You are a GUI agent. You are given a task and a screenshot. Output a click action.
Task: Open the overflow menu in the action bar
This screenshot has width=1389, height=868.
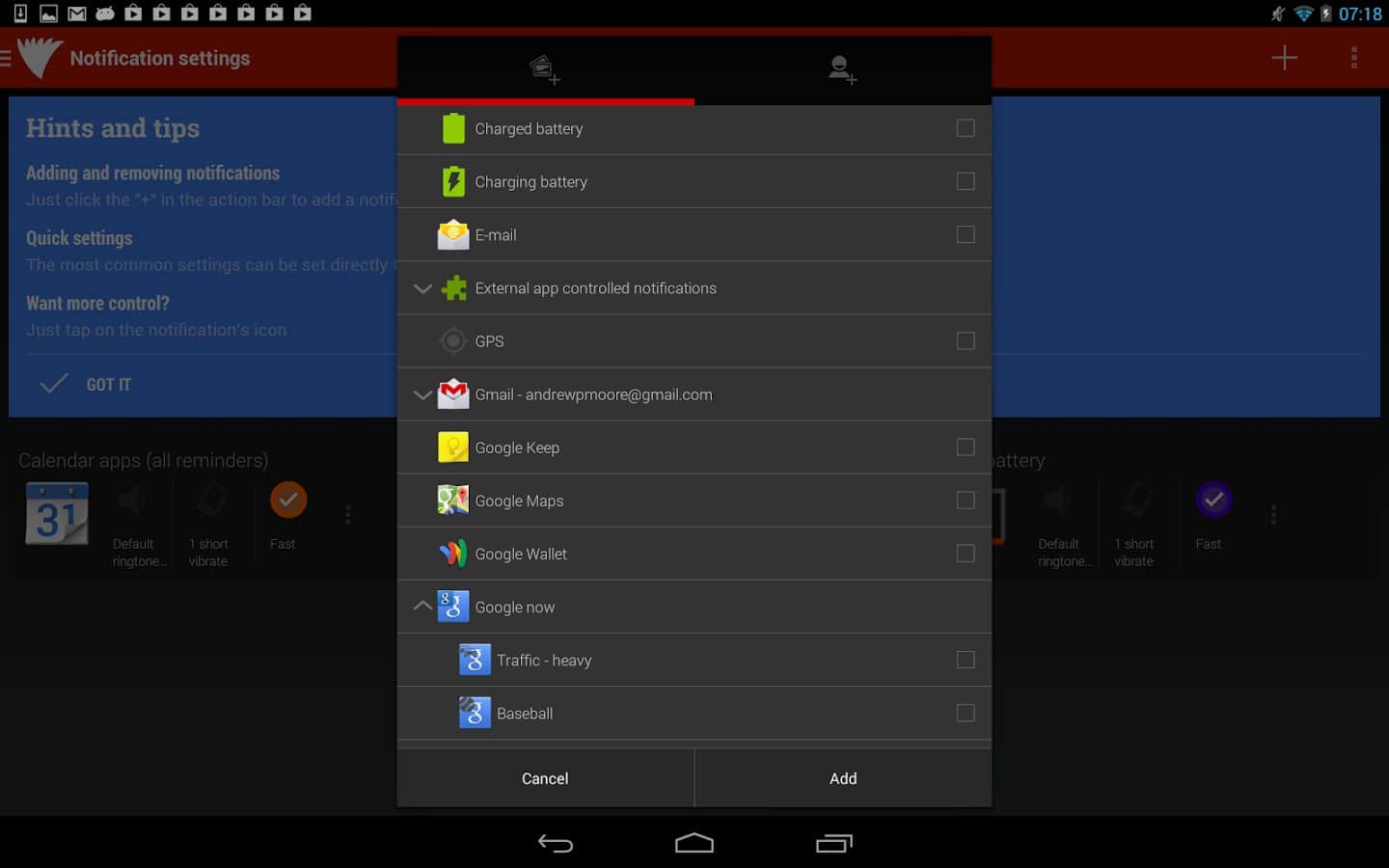click(x=1353, y=58)
